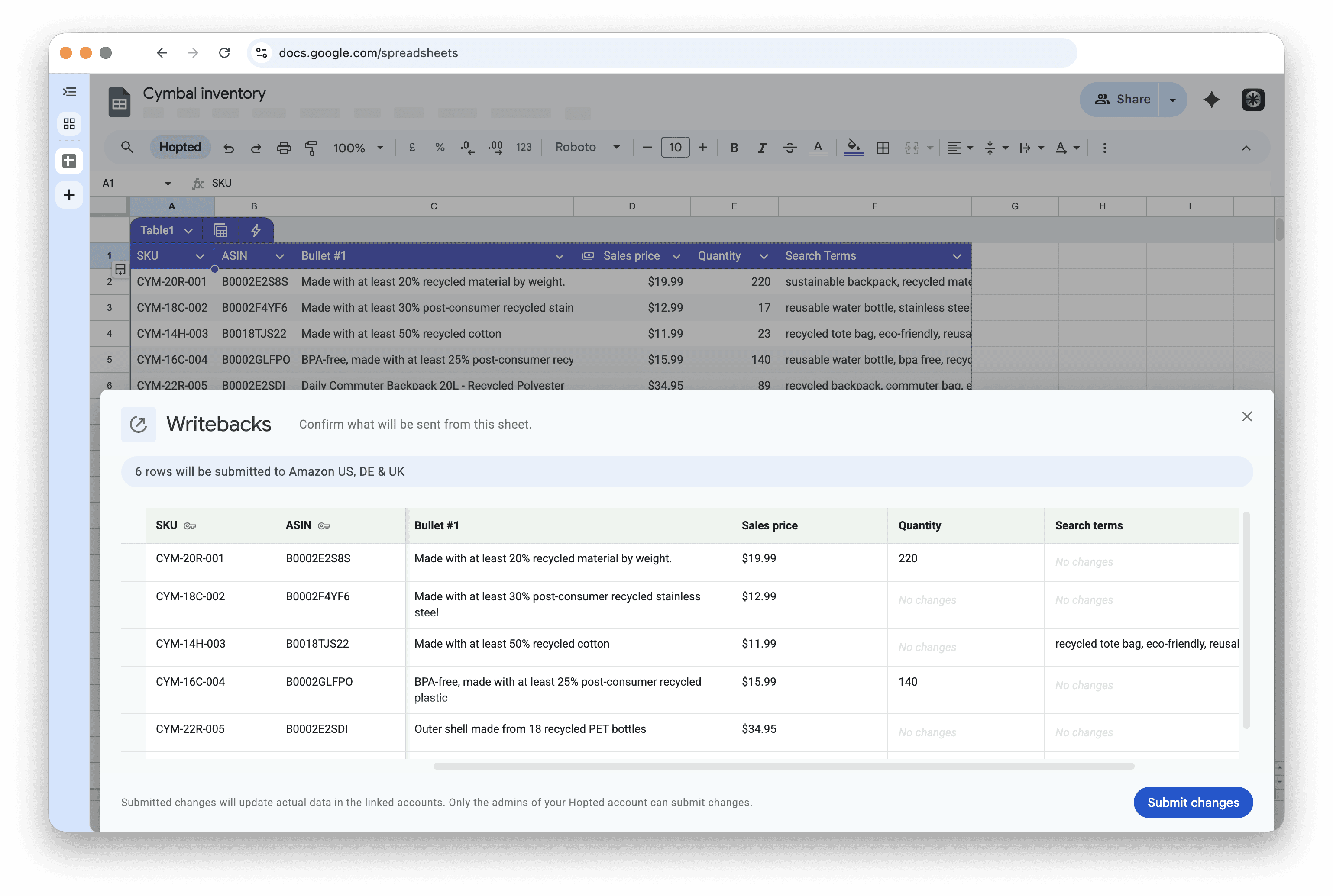The height and width of the screenshot is (896, 1333).
Task: Open the three-dot overflow menu
Action: tap(1104, 148)
